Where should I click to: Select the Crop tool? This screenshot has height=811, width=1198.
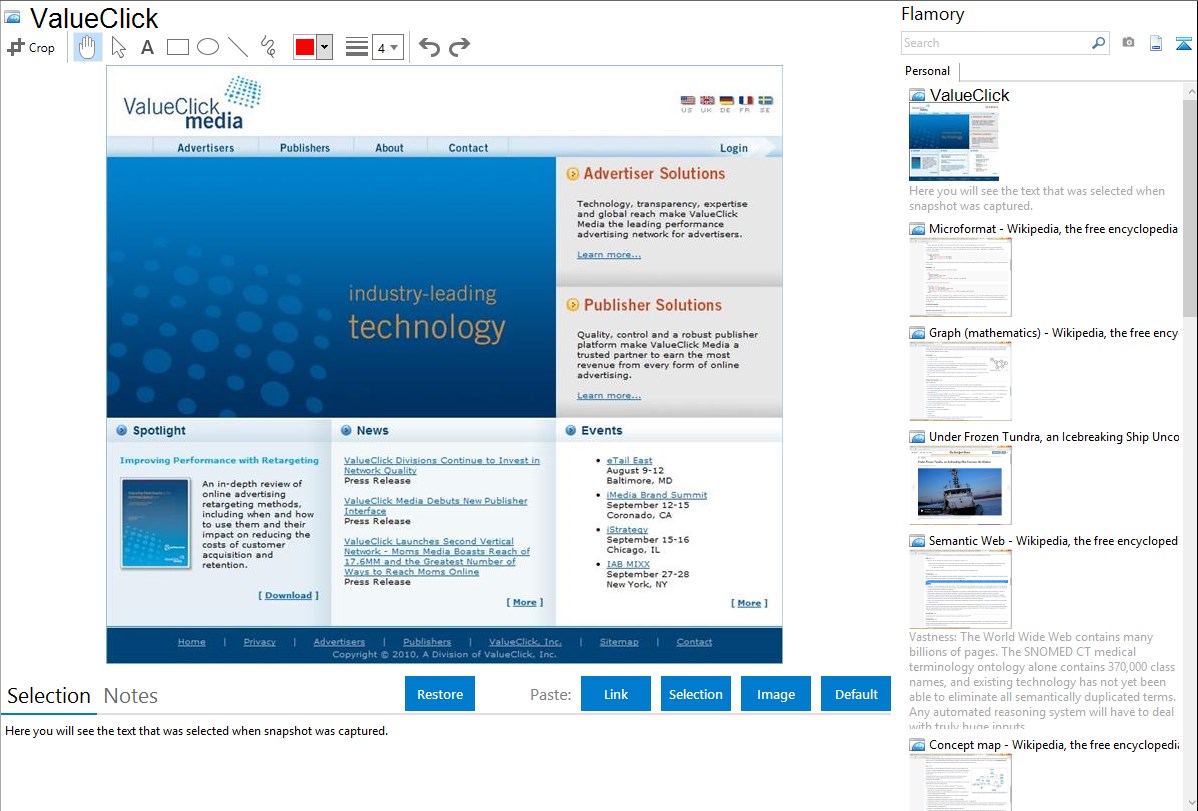31,47
